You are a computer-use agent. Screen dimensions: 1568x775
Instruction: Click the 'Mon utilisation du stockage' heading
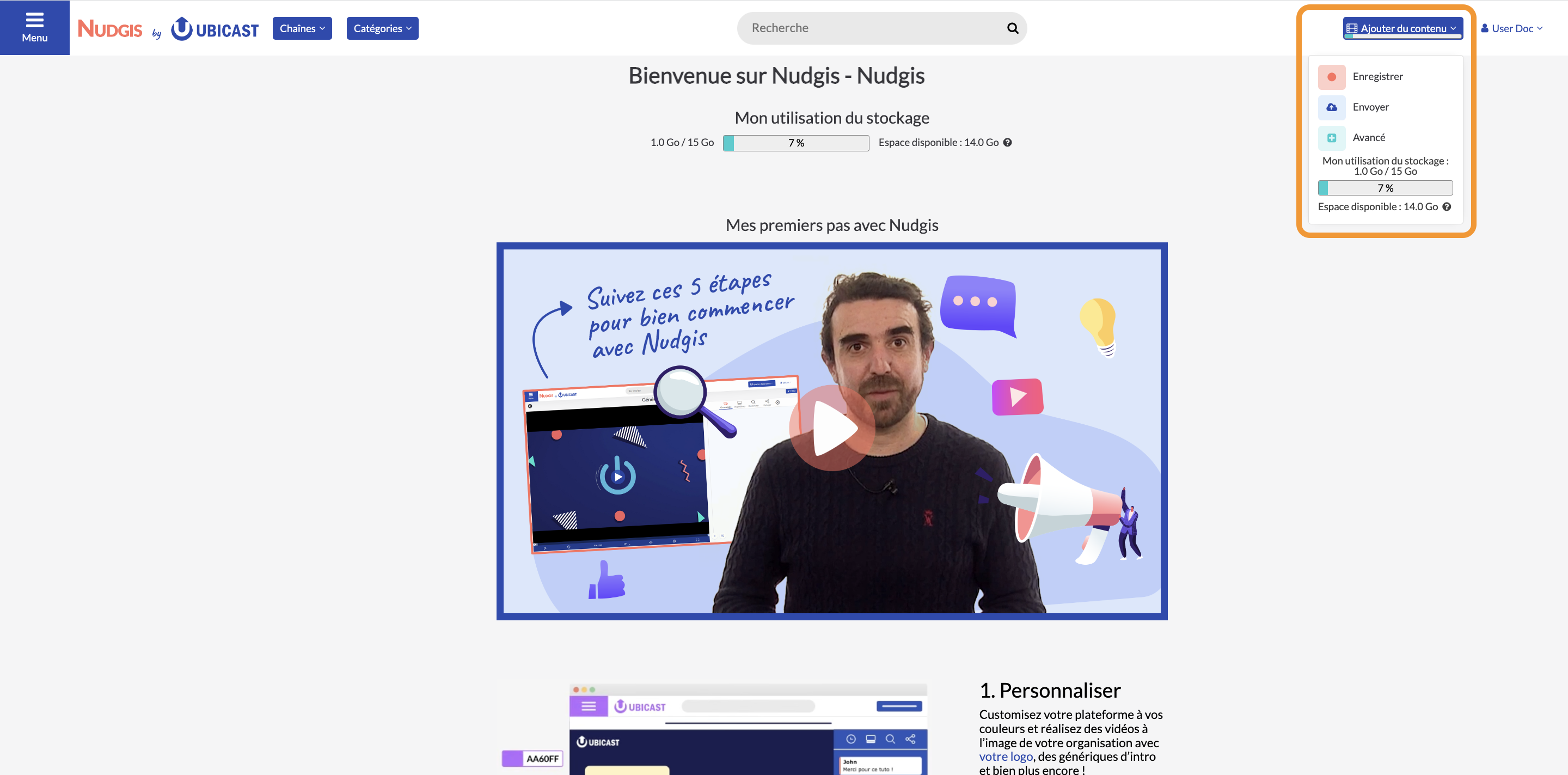click(831, 118)
